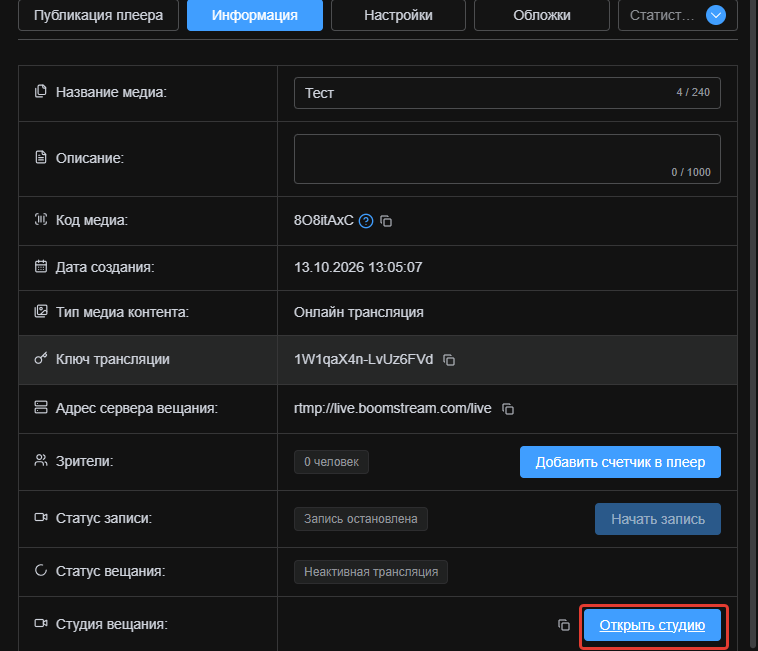Click the image icon beside Тип медиа контента

pos(41,311)
